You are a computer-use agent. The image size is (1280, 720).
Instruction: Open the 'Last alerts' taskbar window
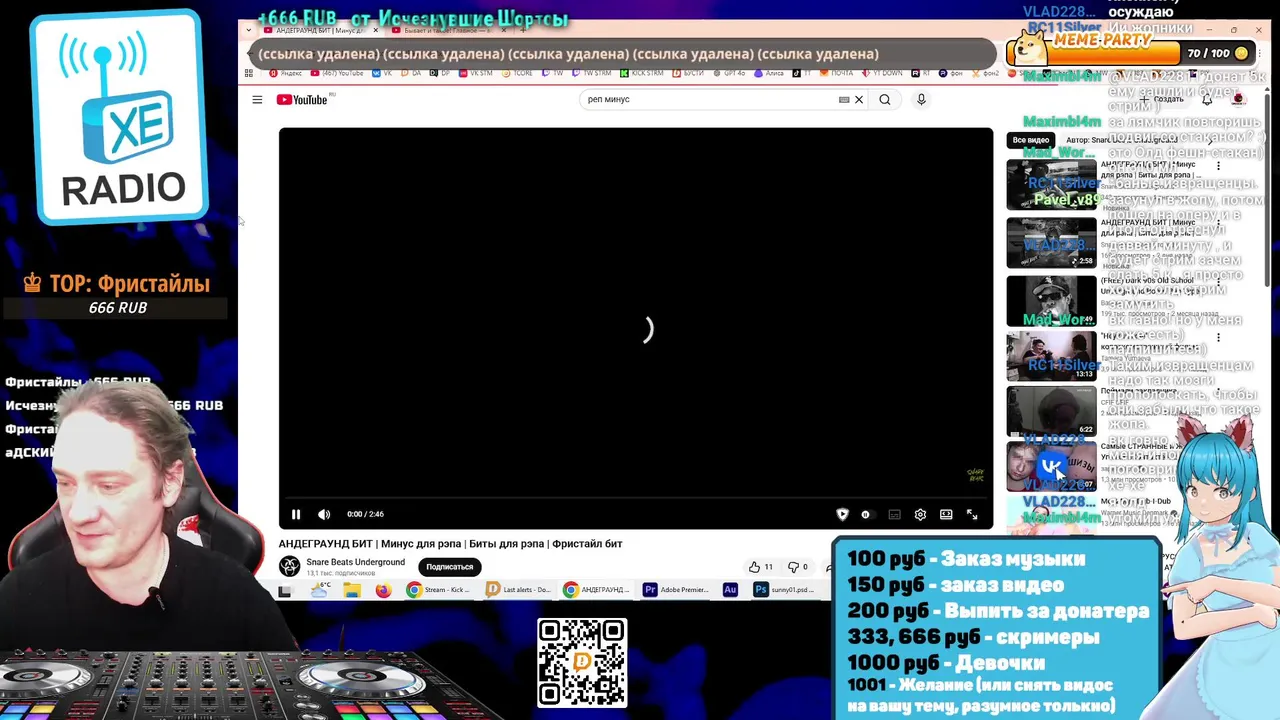point(518,590)
